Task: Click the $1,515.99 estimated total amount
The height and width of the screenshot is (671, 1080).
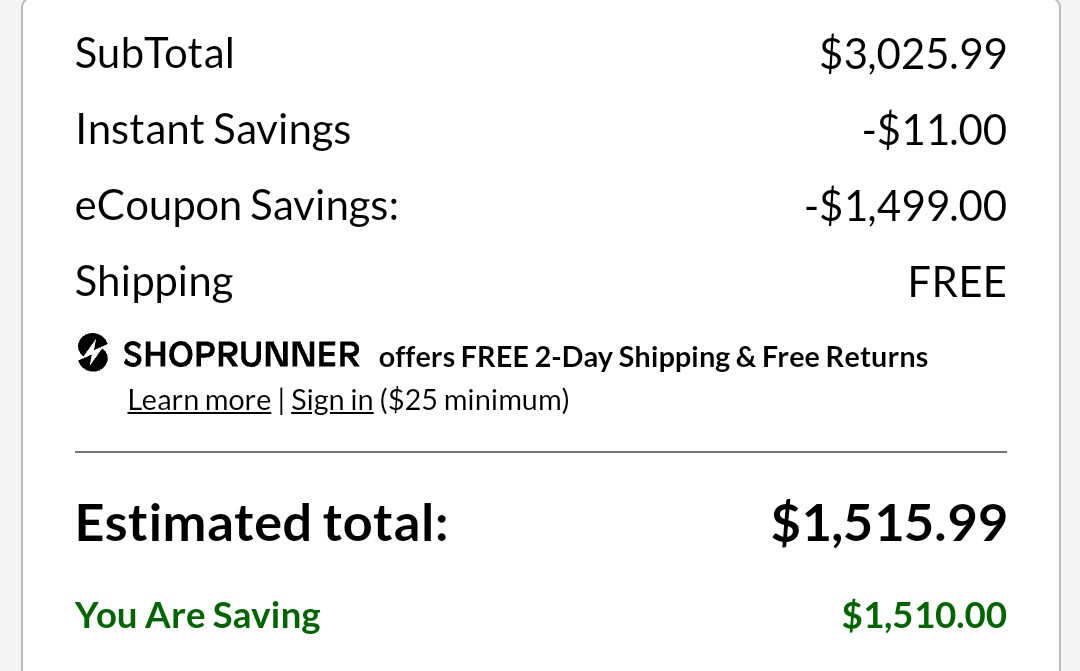Action: [x=888, y=523]
